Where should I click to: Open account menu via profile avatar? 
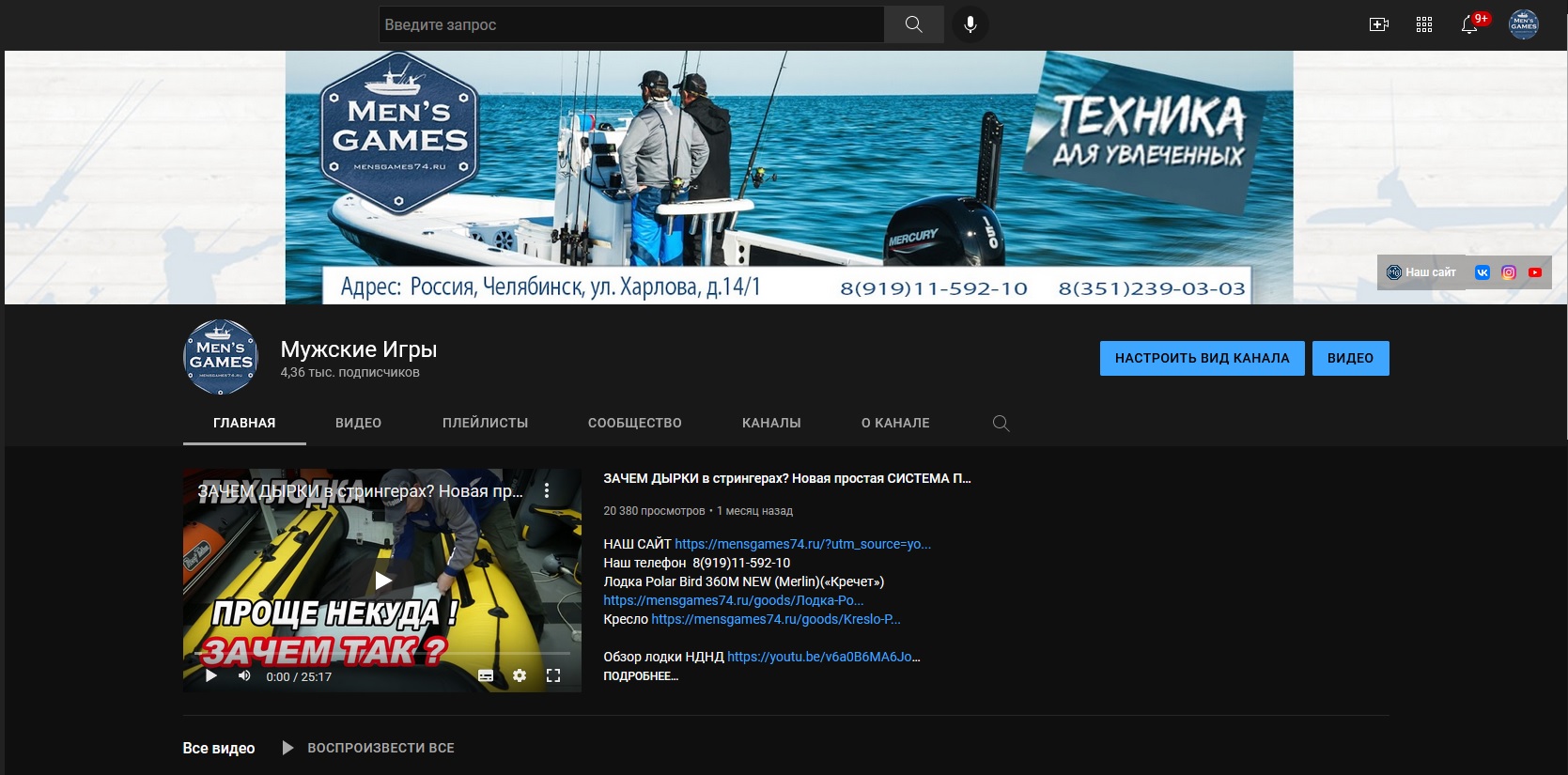point(1524,24)
